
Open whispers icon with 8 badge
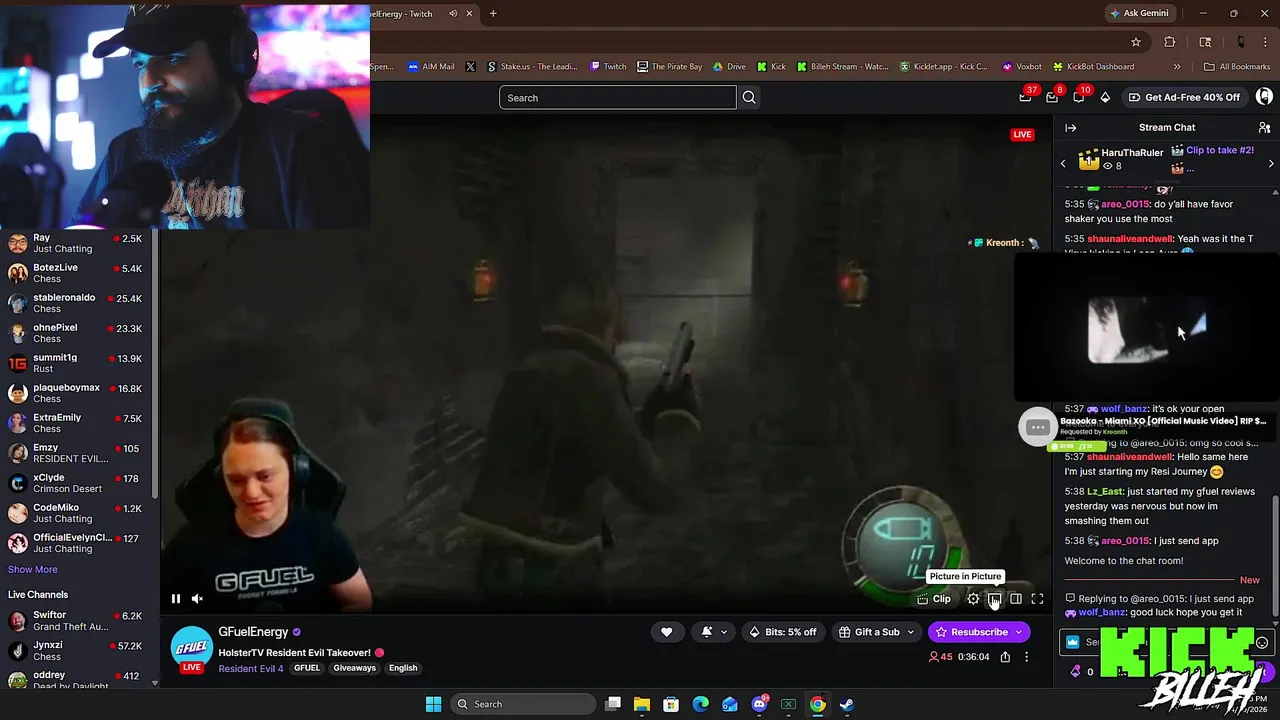[x=1052, y=97]
